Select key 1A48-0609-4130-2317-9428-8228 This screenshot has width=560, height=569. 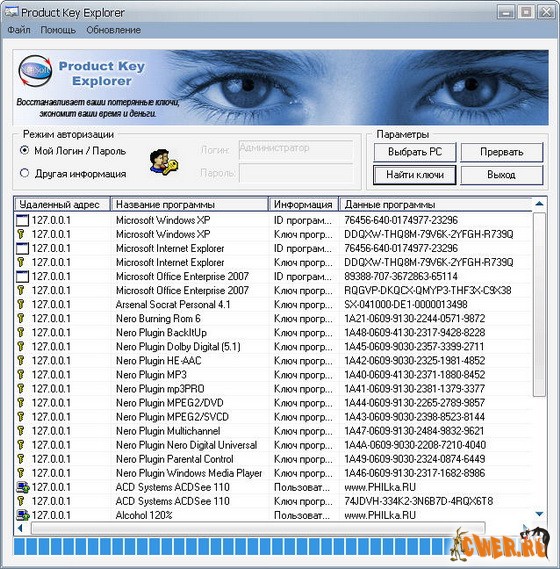click(414, 332)
